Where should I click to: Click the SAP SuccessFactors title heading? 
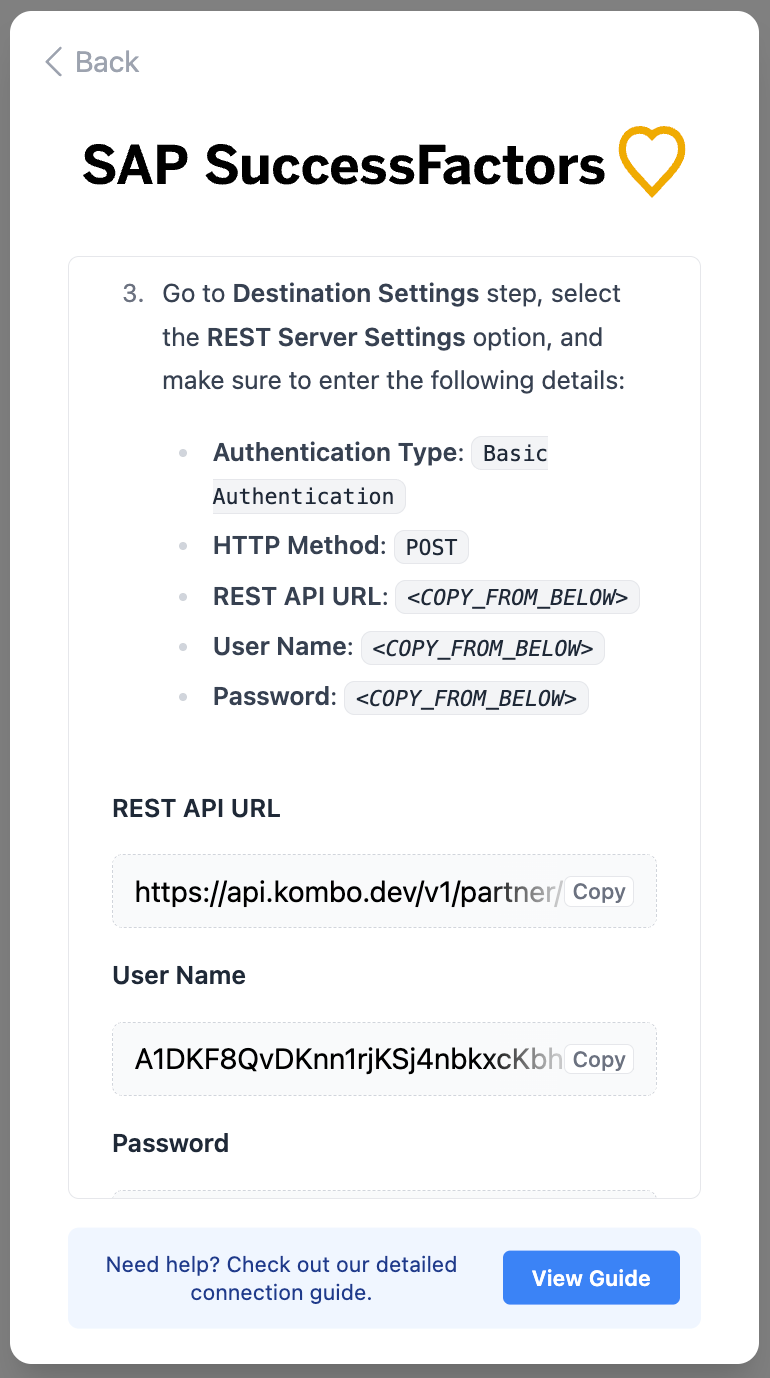point(344,164)
